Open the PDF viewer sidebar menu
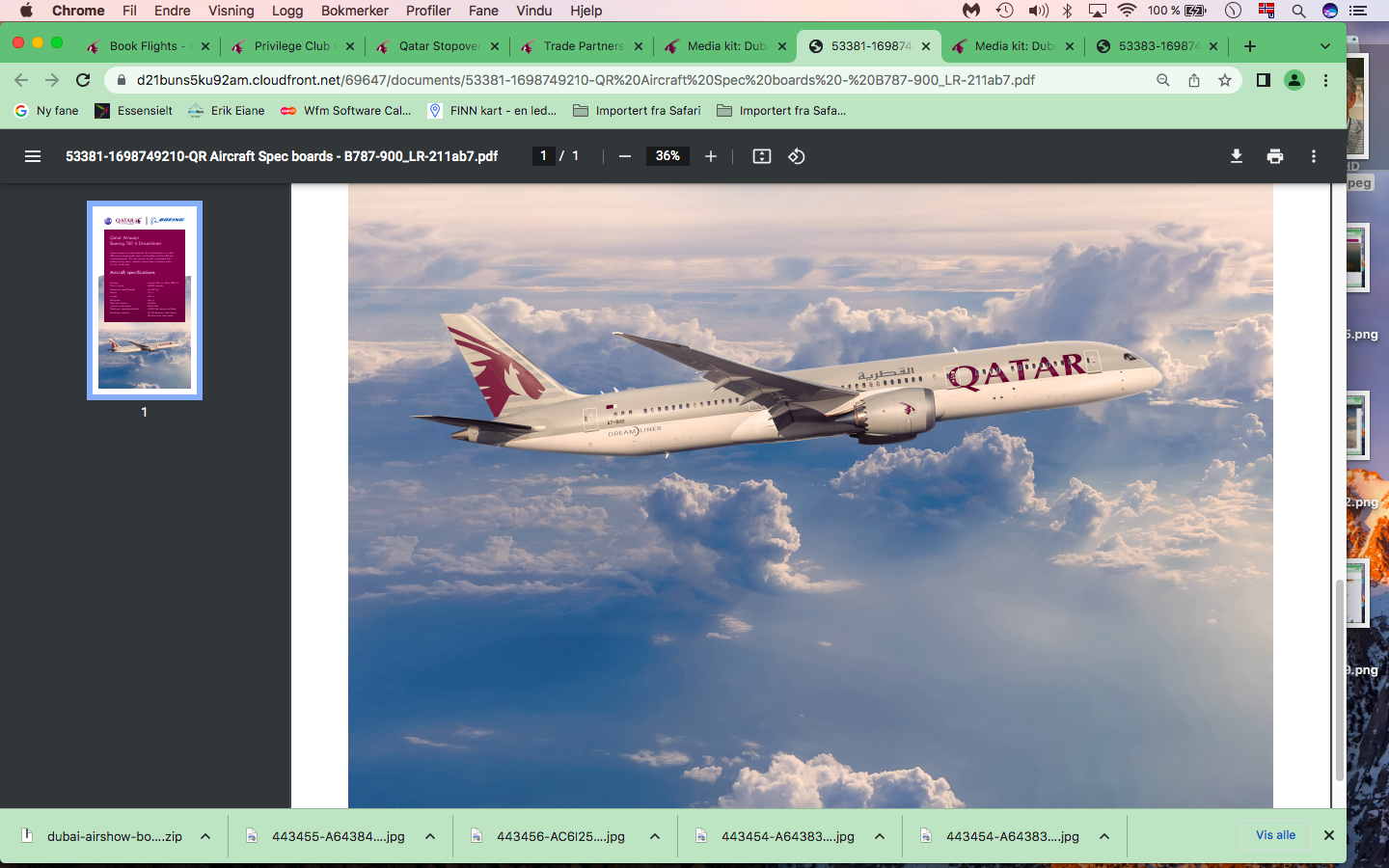This screenshot has height=868, width=1389. [x=33, y=156]
